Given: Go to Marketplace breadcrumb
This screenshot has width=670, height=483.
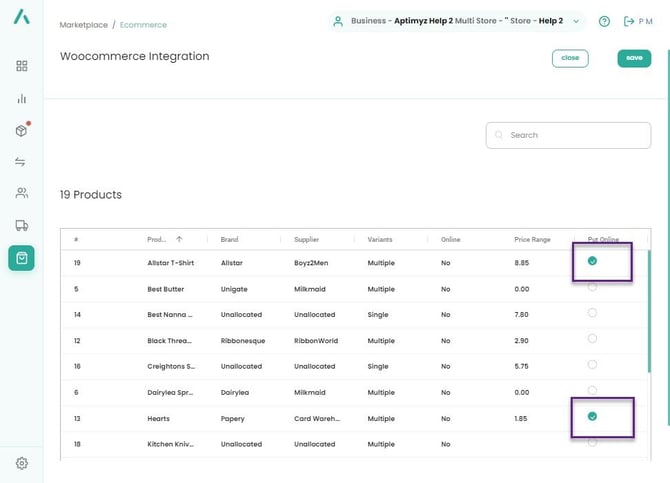Looking at the screenshot, I should coord(84,24).
